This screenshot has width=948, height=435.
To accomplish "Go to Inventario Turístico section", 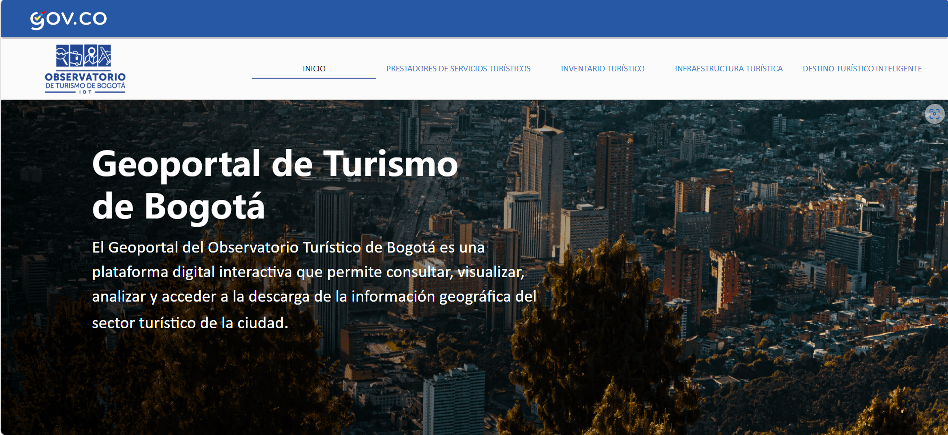I will (603, 68).
